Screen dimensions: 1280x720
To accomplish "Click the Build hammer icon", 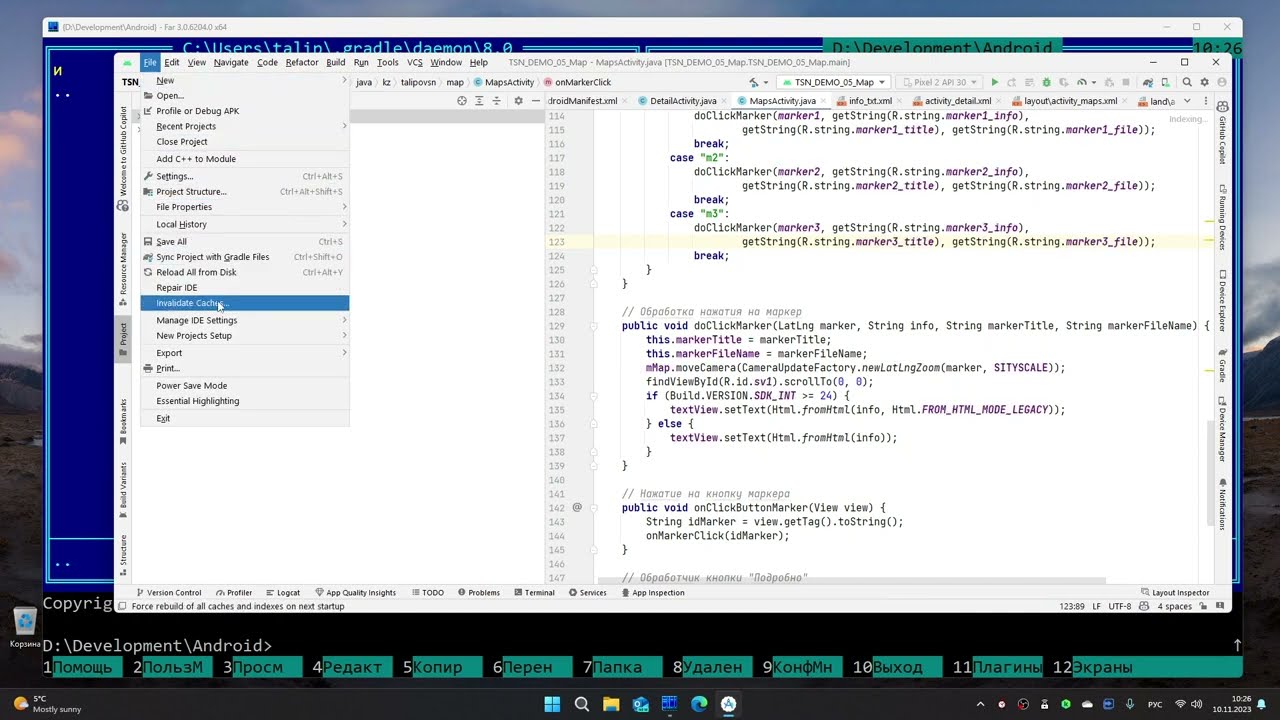I will [754, 82].
